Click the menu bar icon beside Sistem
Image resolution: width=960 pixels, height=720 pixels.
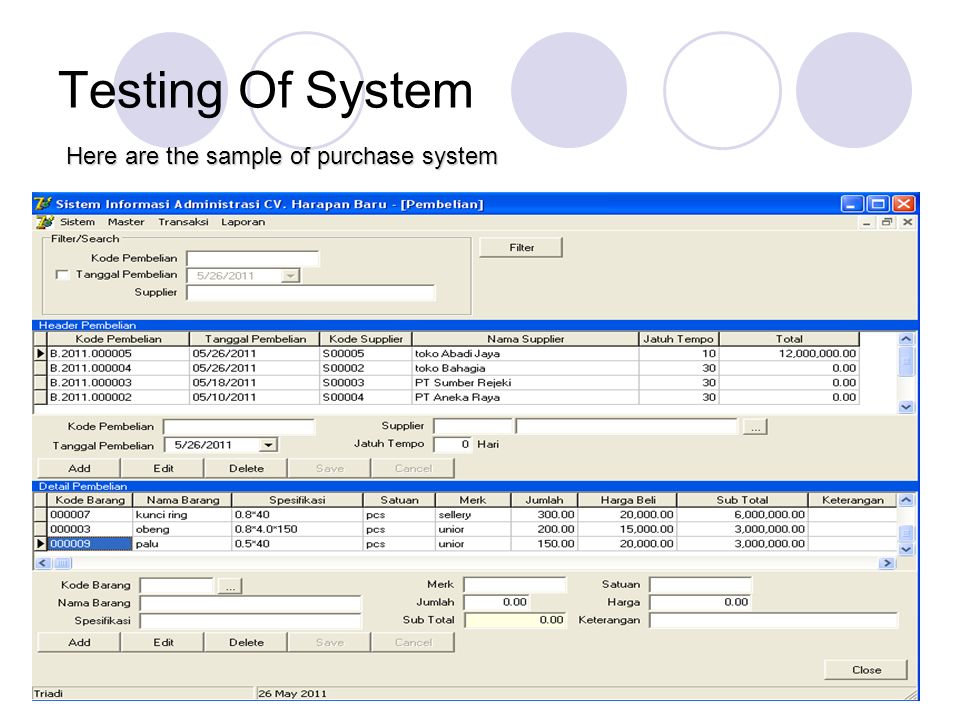coord(44,222)
